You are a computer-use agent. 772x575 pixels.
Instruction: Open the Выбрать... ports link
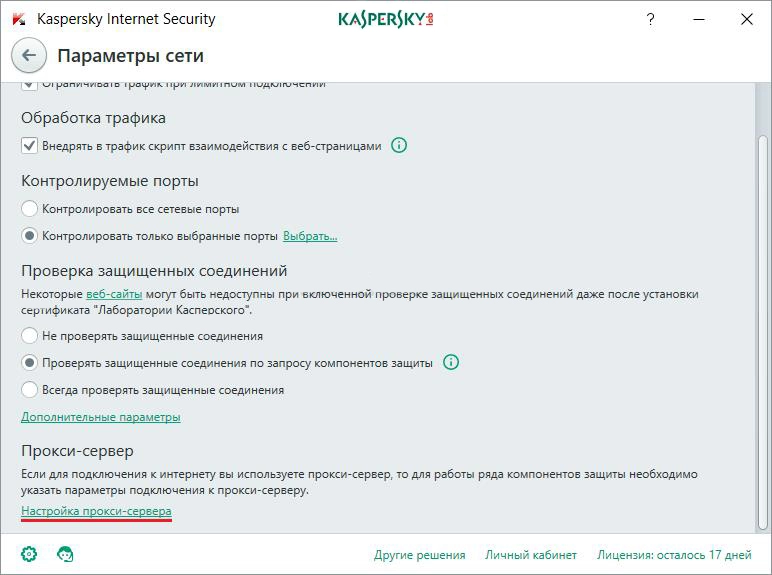click(310, 236)
